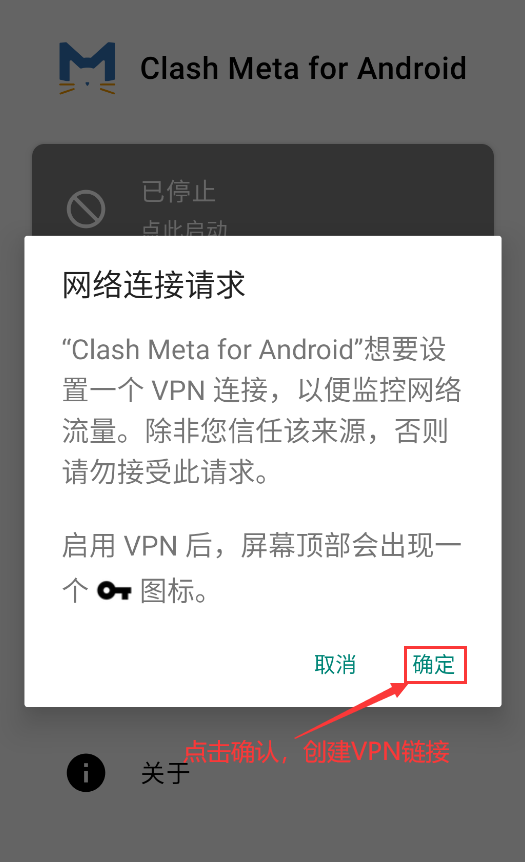This screenshot has height=862, width=525.
Task: Open the 关于 menu entry
Action: coord(165,773)
